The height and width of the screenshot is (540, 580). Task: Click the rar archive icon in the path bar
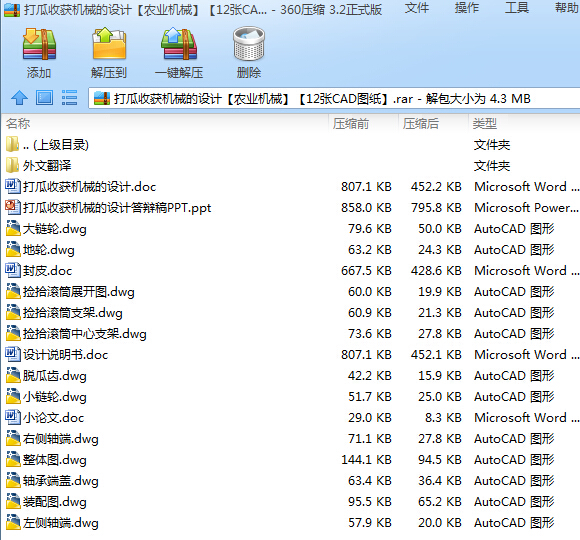coord(102,99)
